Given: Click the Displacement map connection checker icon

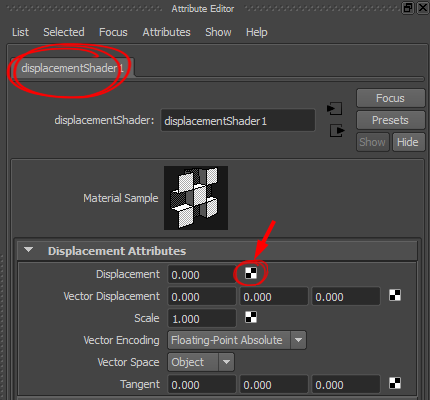Looking at the screenshot, I should tap(251, 273).
